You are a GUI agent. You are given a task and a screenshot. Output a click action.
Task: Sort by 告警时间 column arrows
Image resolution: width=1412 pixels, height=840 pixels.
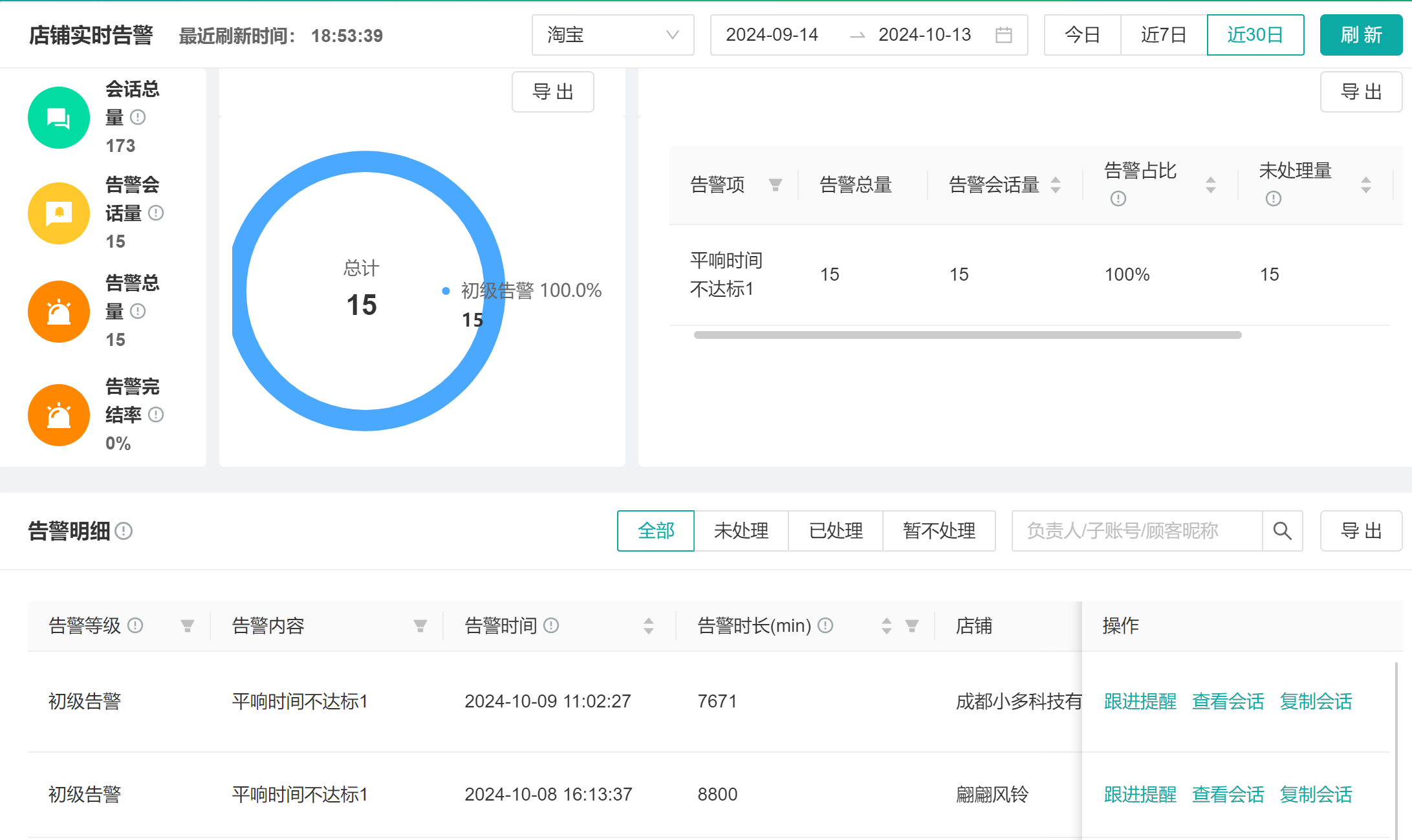click(x=649, y=626)
